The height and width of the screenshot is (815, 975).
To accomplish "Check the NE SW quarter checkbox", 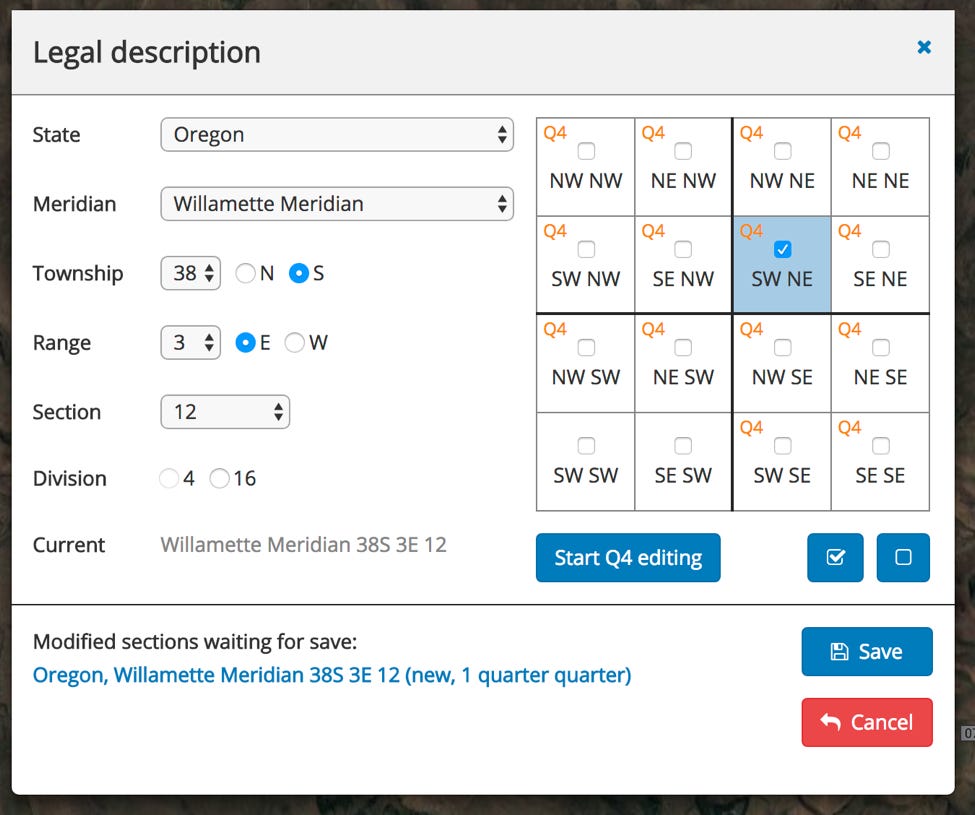I will point(683,348).
